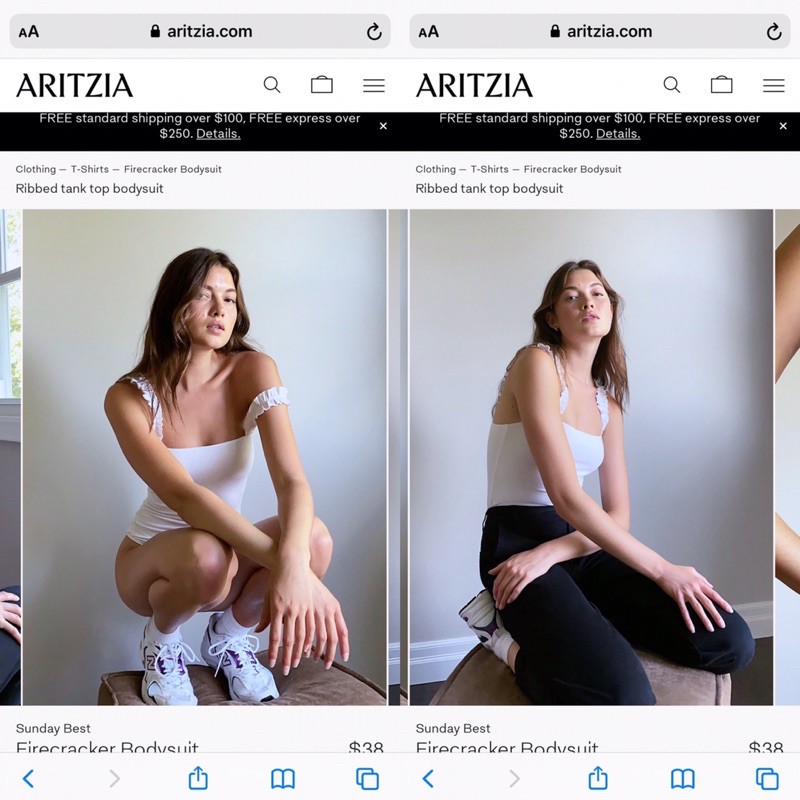800x800 pixels.
Task: Reload the page in the left browser
Action: 374,31
